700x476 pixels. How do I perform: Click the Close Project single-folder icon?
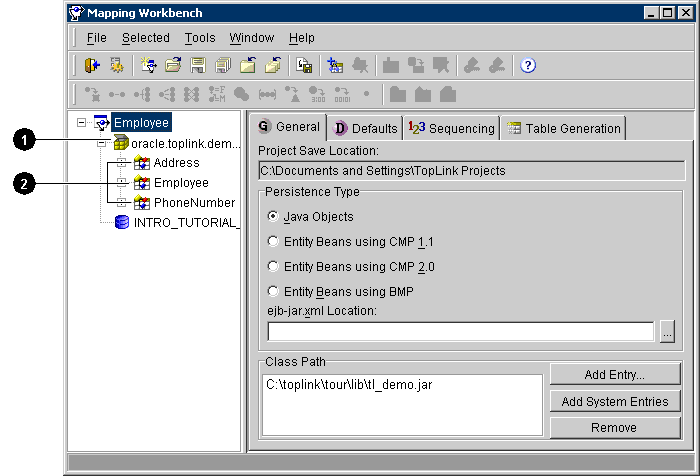pos(248,66)
